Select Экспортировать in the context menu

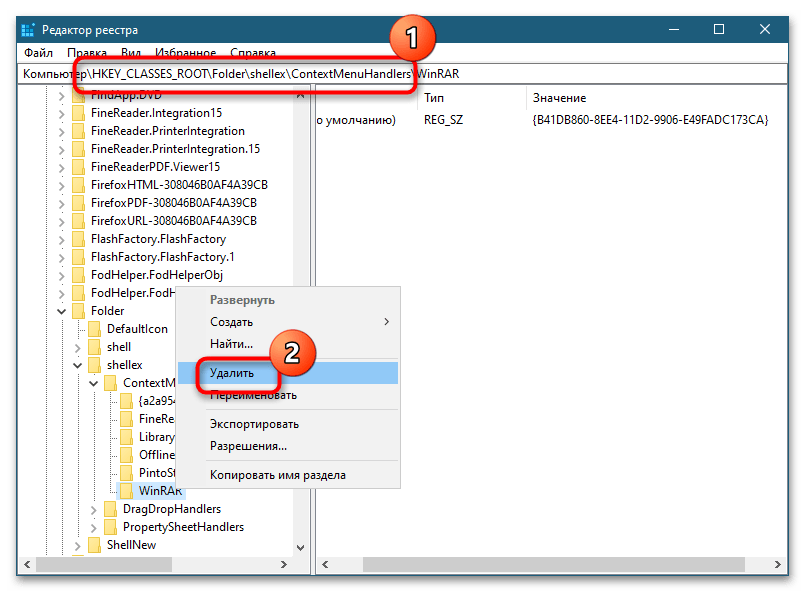254,424
